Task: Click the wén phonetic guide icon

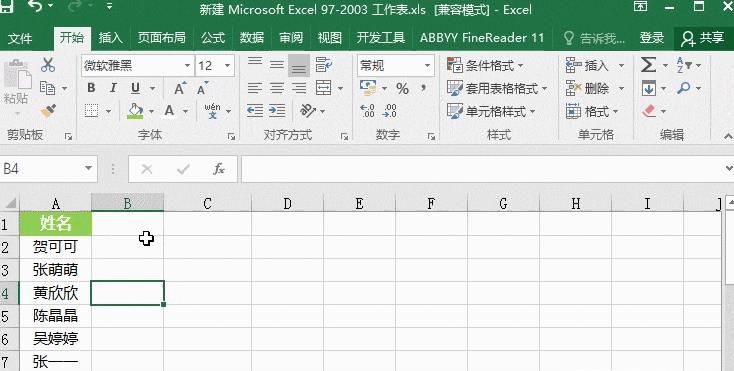Action: tap(213, 111)
